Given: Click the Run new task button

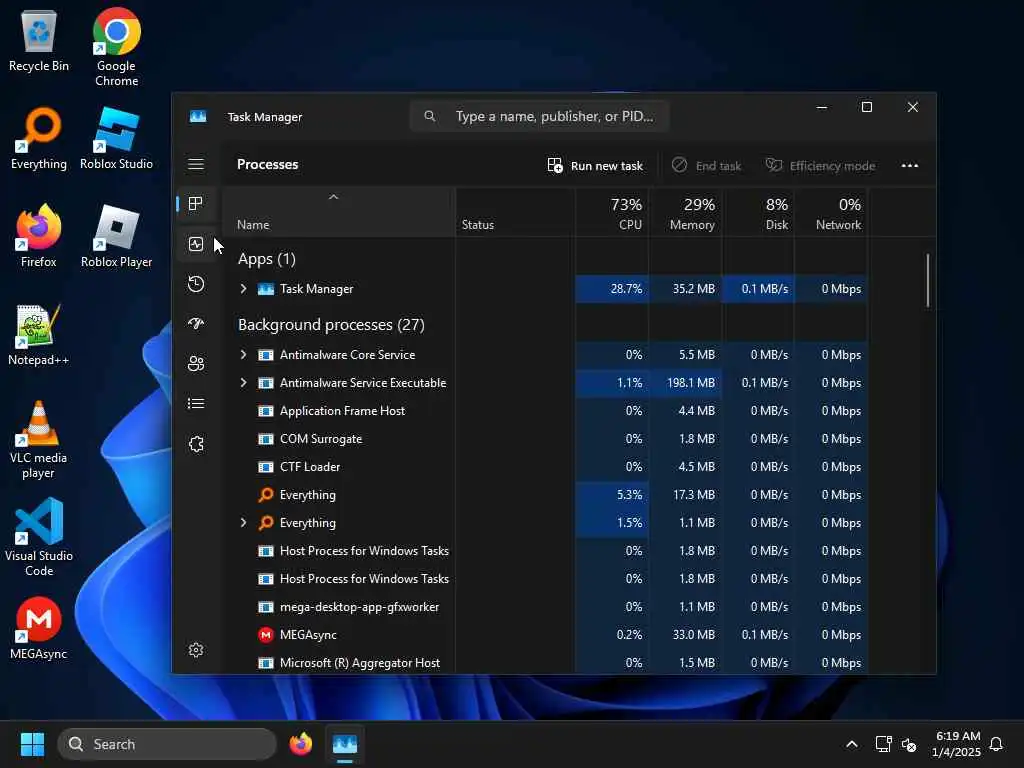Looking at the screenshot, I should pyautogui.click(x=595, y=166).
